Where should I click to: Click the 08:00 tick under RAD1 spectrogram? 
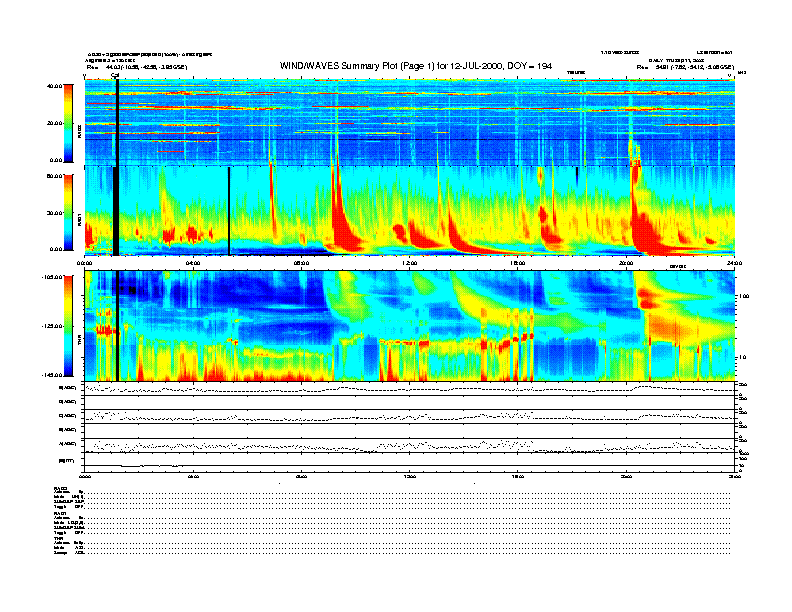click(x=301, y=263)
